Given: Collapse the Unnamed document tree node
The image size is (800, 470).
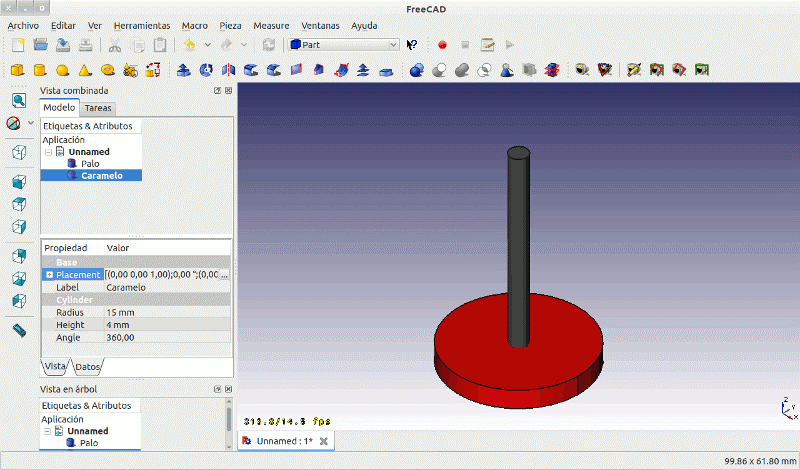Looking at the screenshot, I should click(x=47, y=152).
